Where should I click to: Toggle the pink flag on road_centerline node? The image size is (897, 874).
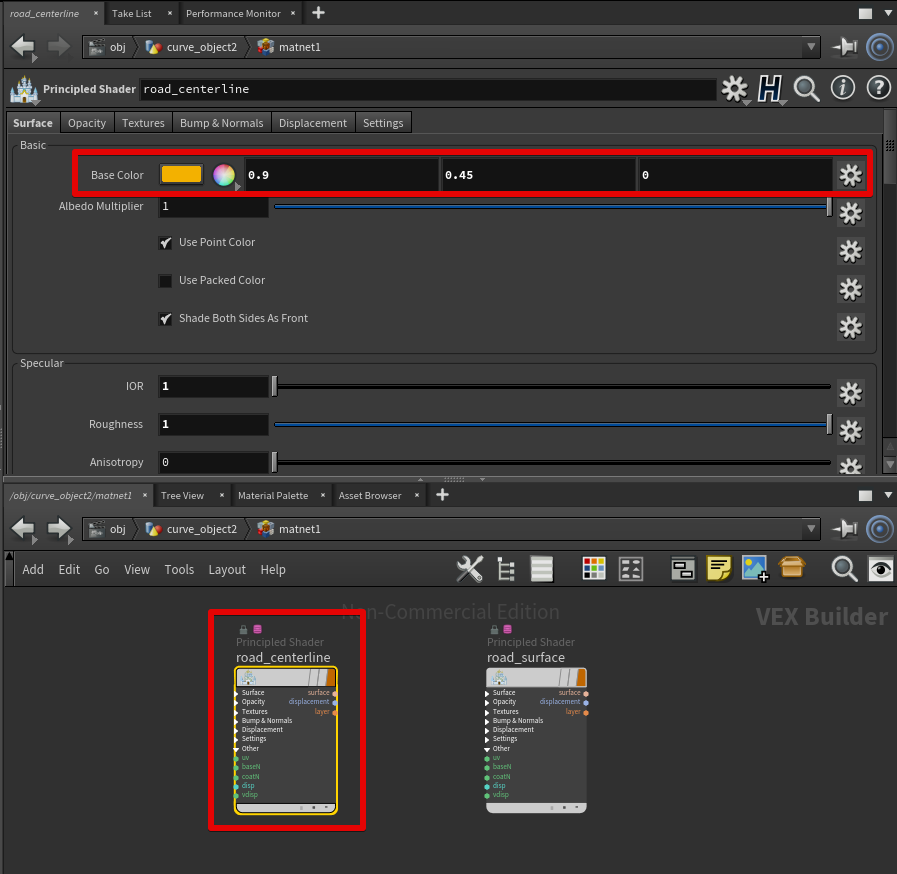pos(257,629)
